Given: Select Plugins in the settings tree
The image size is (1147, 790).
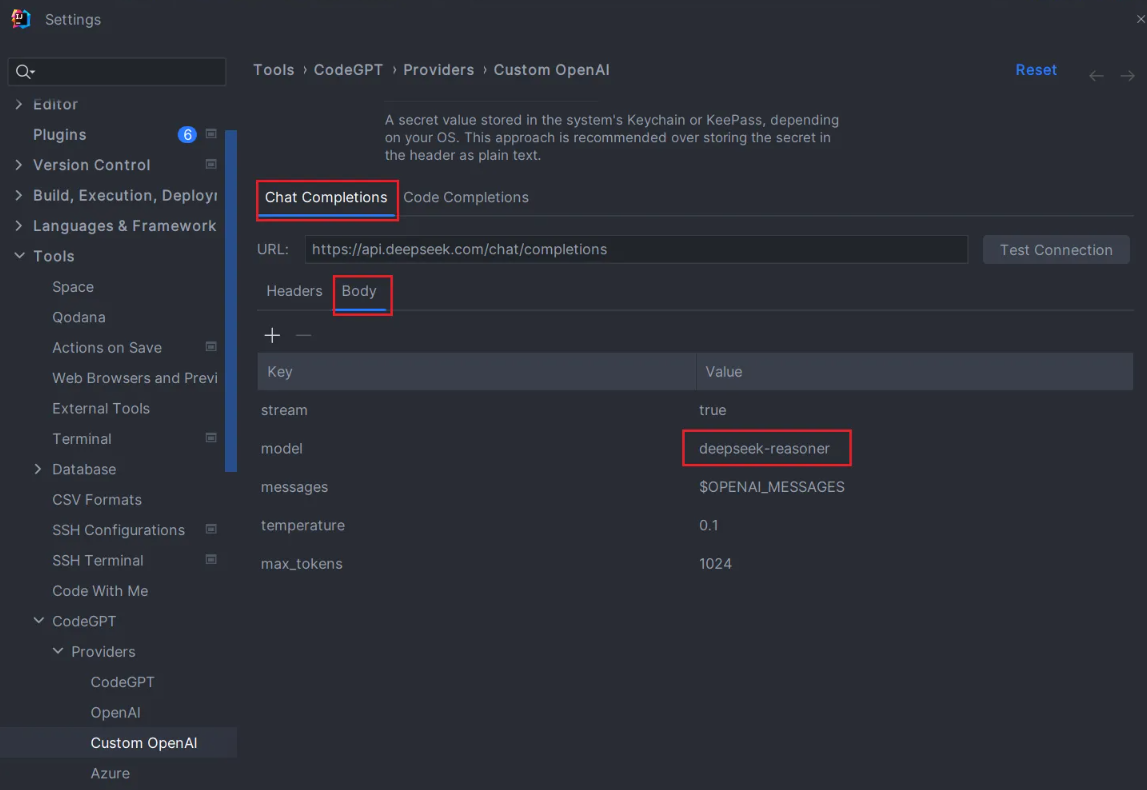Looking at the screenshot, I should (x=59, y=135).
